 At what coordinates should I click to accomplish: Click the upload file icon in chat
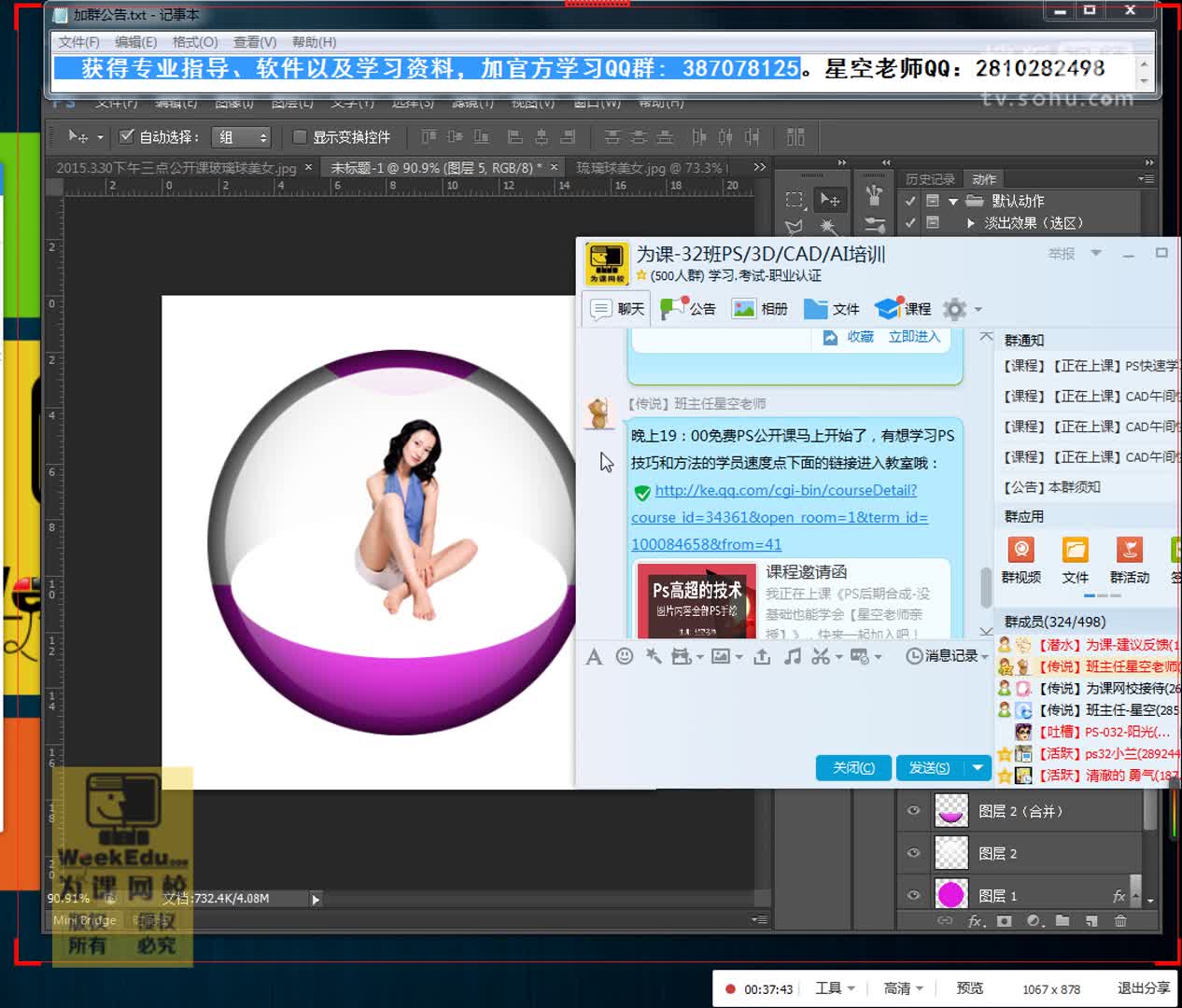pyautogui.click(x=762, y=656)
